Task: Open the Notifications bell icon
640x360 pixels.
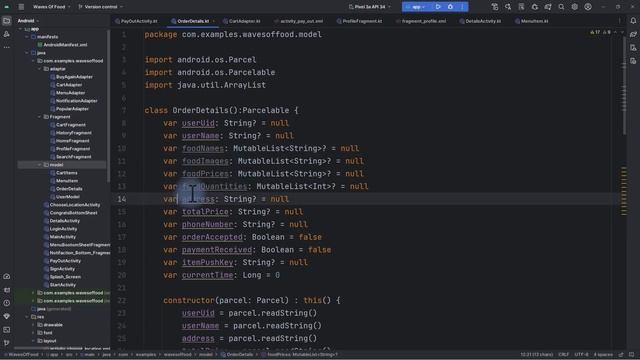Action: [x=633, y=21]
